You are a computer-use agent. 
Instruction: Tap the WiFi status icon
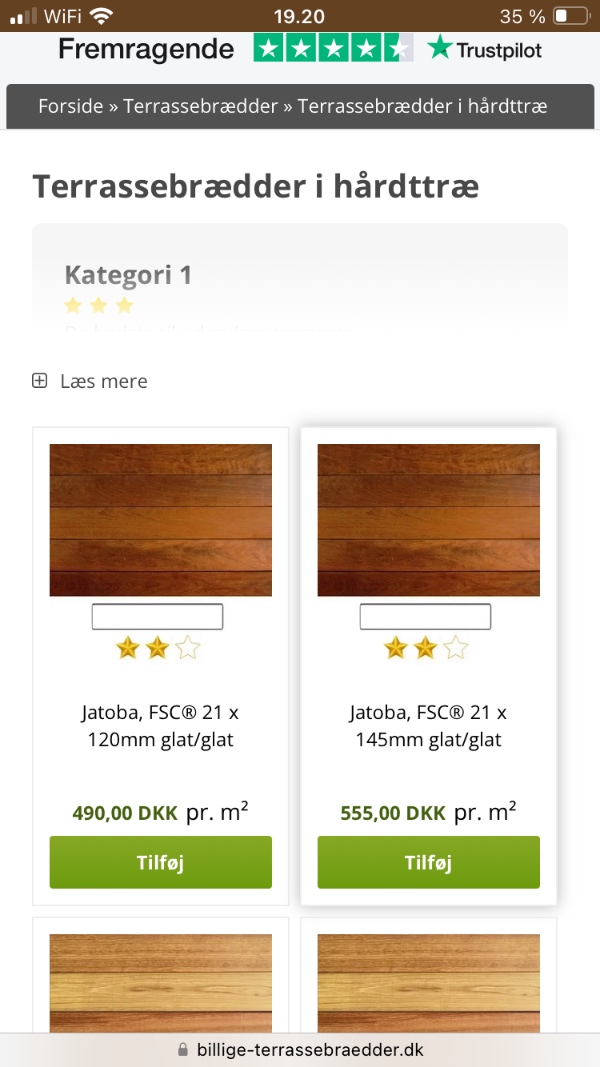pyautogui.click(x=101, y=16)
